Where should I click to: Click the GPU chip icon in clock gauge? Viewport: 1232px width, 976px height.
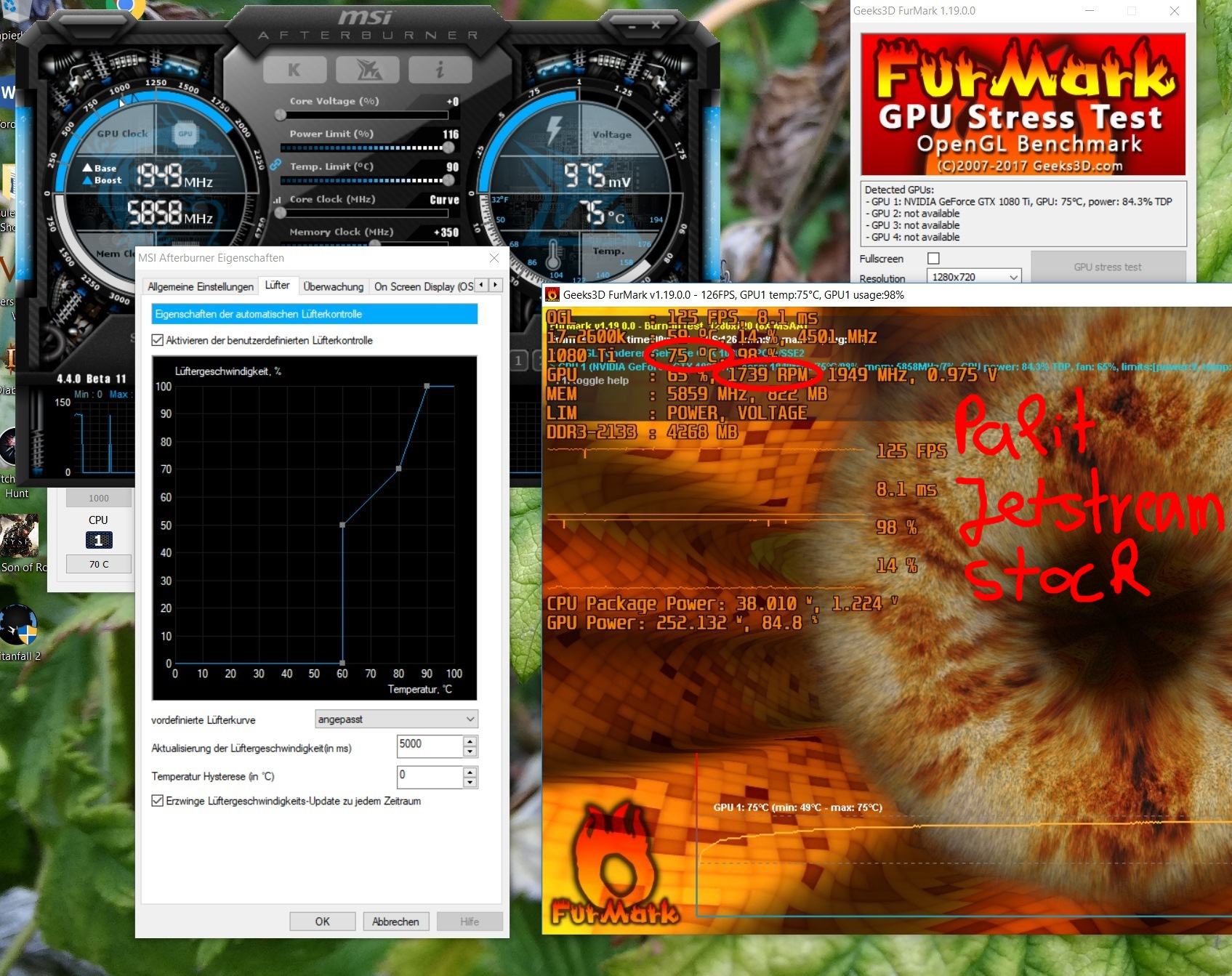185,134
